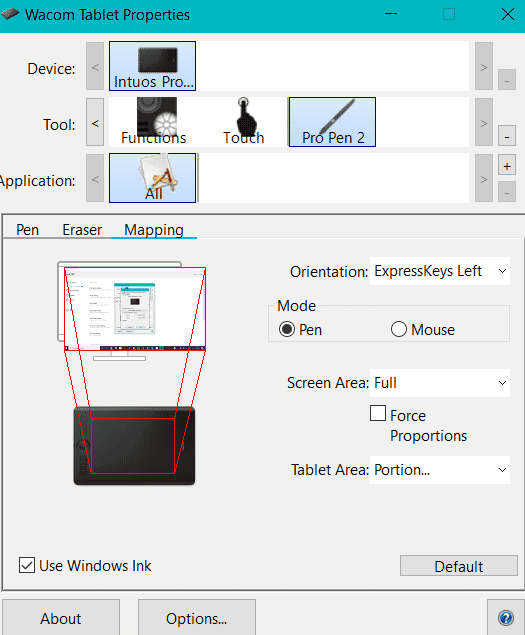Select Pen mode radio button
The height and width of the screenshot is (635, 525).
[x=287, y=329]
